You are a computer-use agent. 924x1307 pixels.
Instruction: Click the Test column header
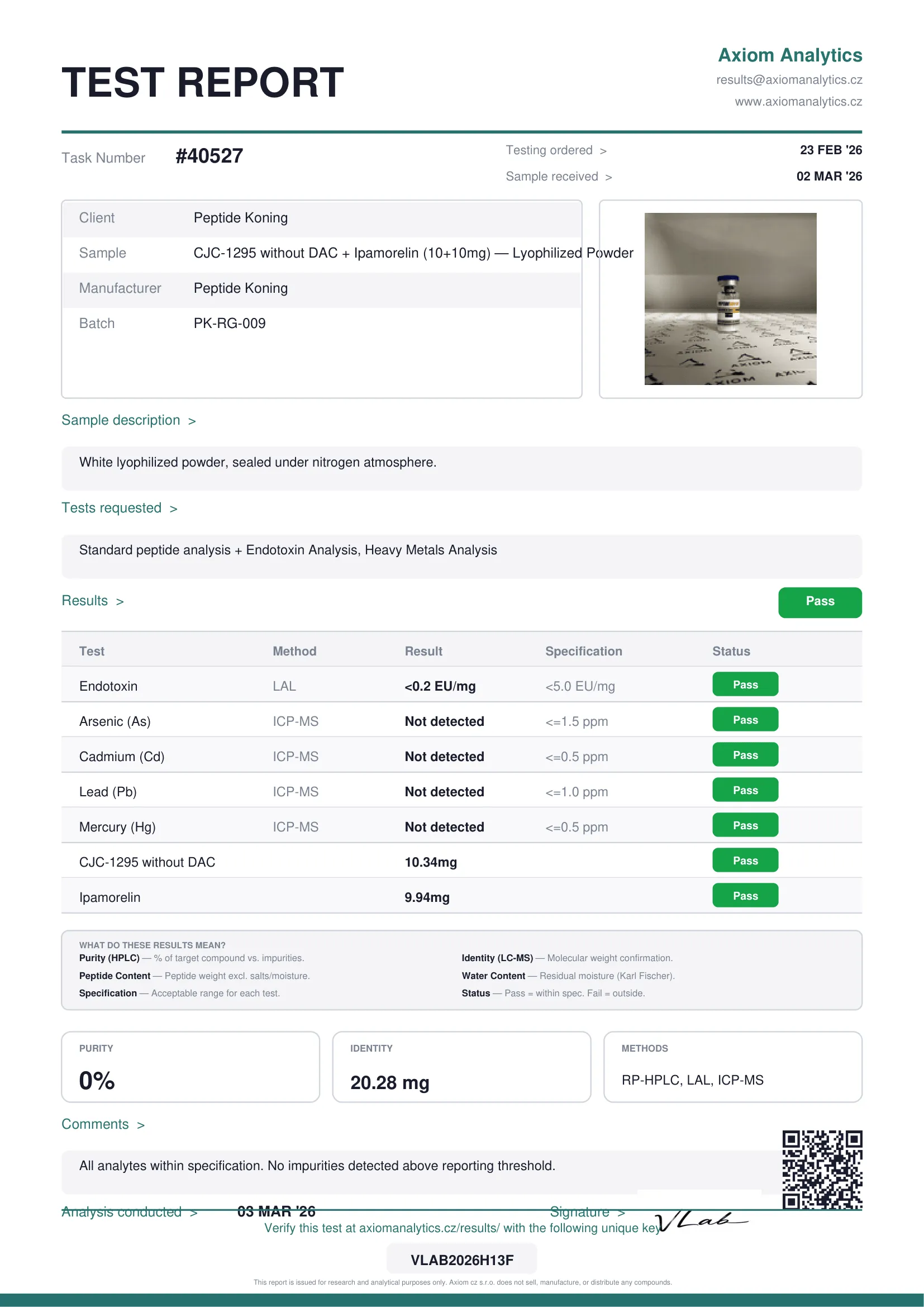(x=92, y=651)
